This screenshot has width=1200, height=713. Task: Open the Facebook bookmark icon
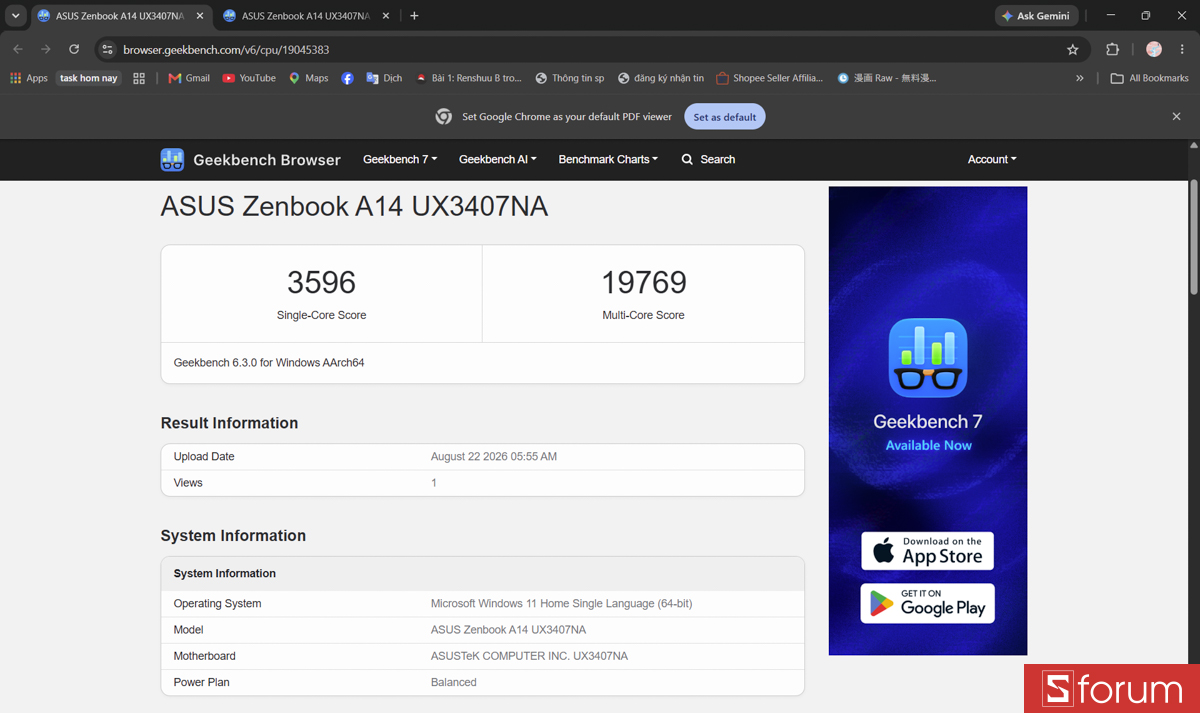click(x=347, y=78)
